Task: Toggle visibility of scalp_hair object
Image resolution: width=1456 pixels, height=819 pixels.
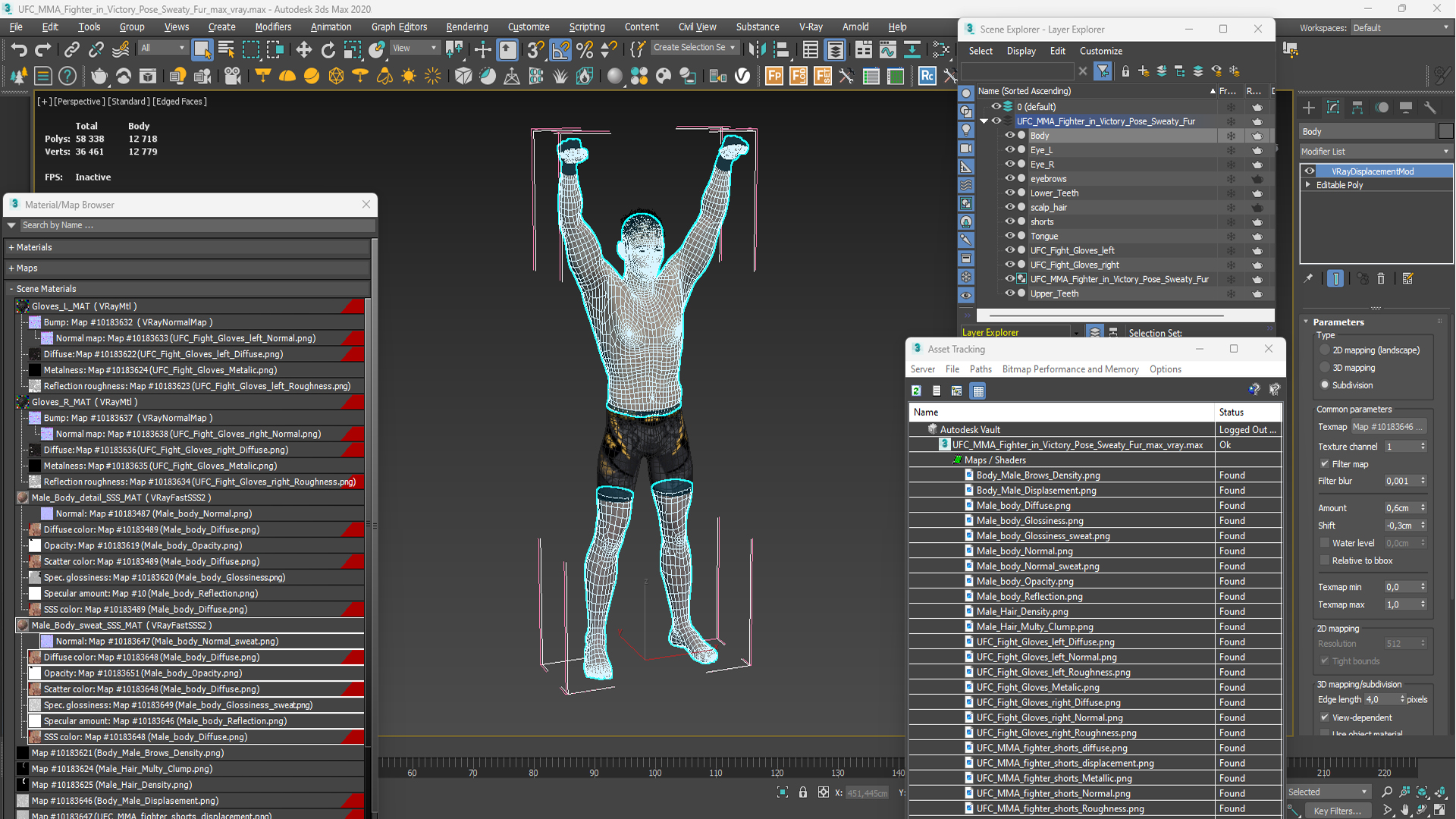Action: [x=1009, y=207]
